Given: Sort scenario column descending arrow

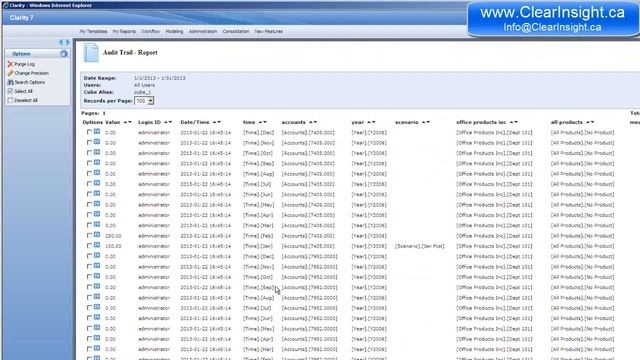Looking at the screenshot, I should (428, 122).
